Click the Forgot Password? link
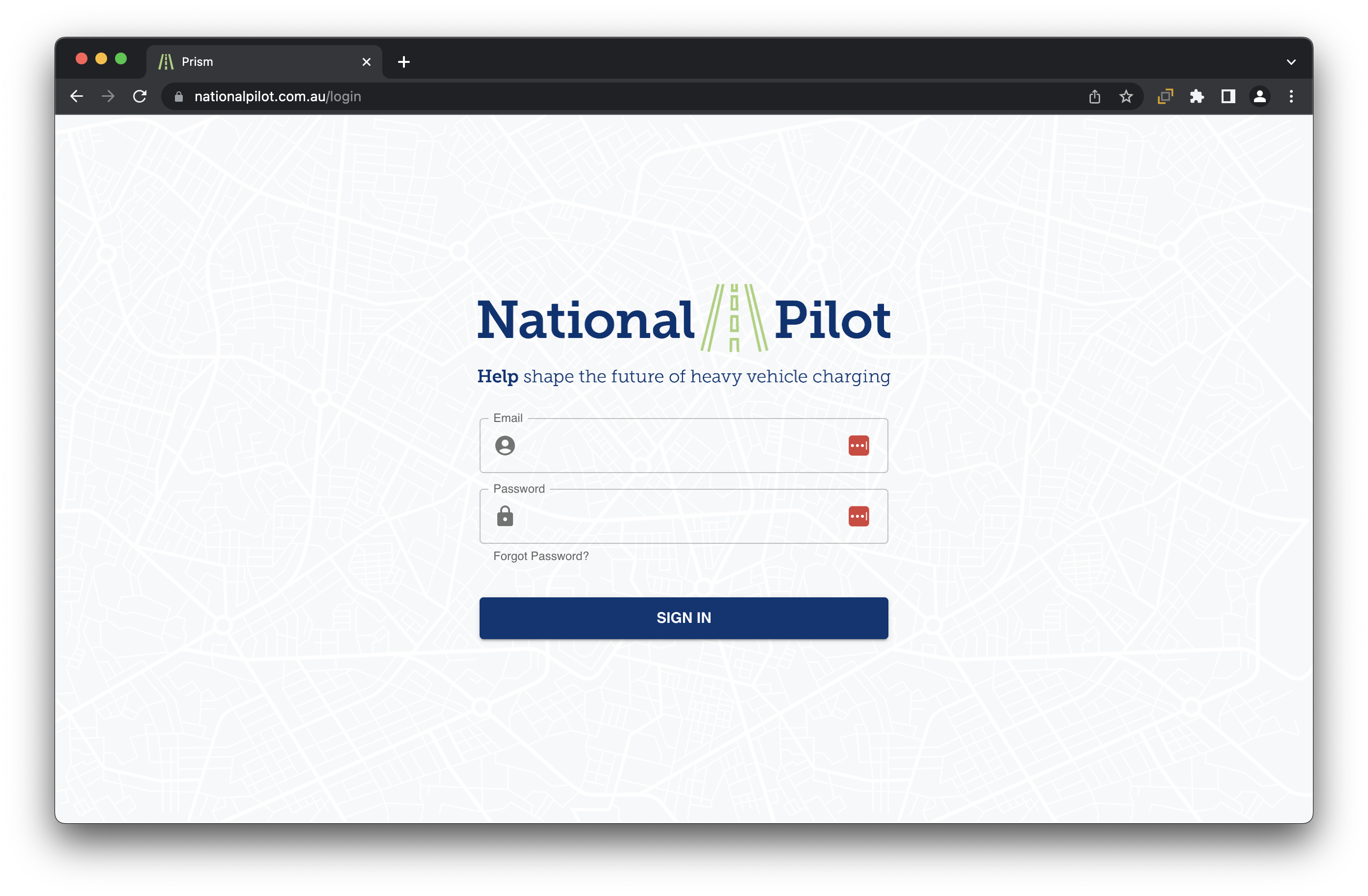Viewport: 1368px width, 896px height. (x=541, y=557)
